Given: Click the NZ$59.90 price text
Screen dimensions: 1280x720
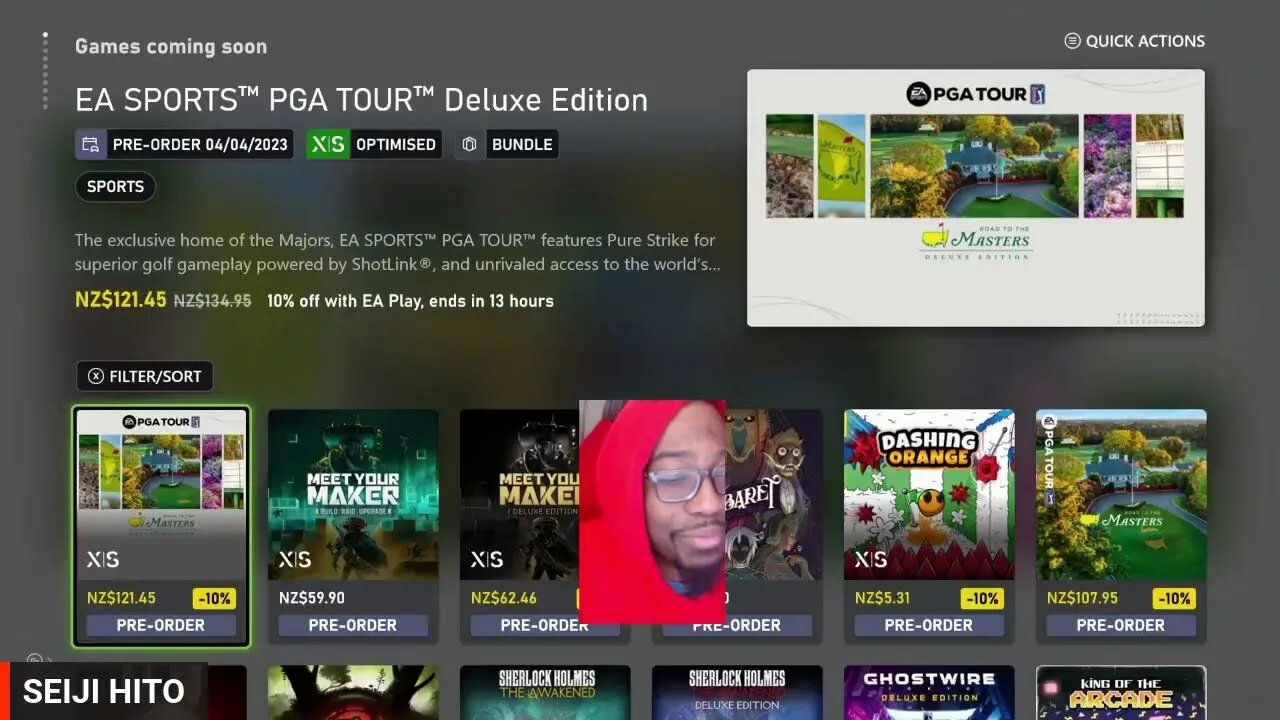Looking at the screenshot, I should coord(312,598).
